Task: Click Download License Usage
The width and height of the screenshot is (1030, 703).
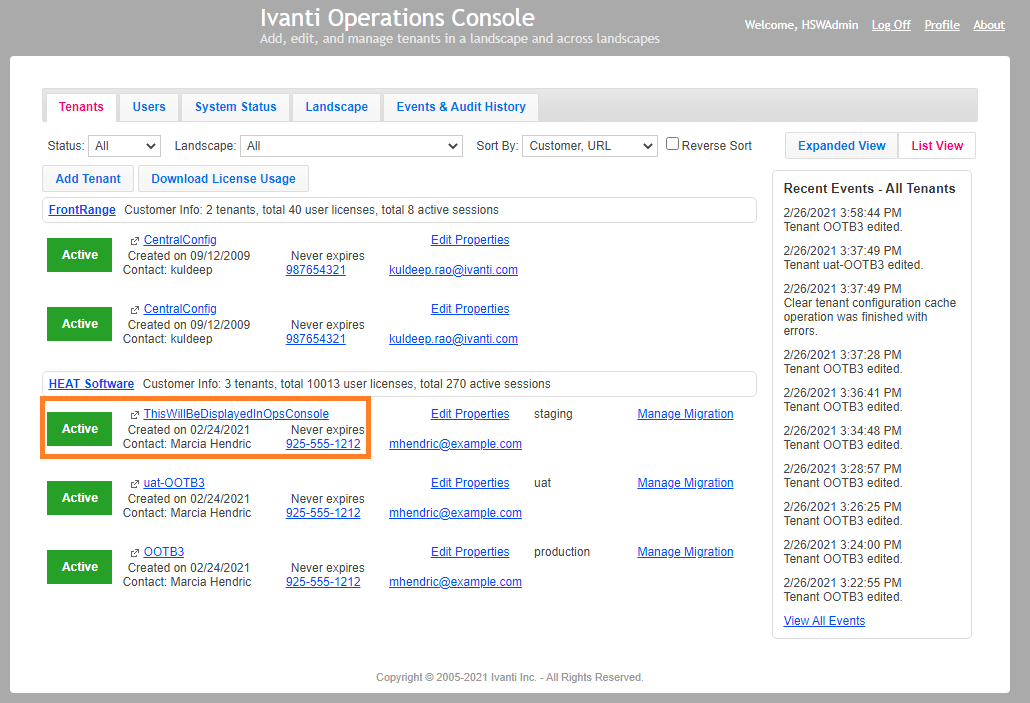Action: click(x=223, y=178)
